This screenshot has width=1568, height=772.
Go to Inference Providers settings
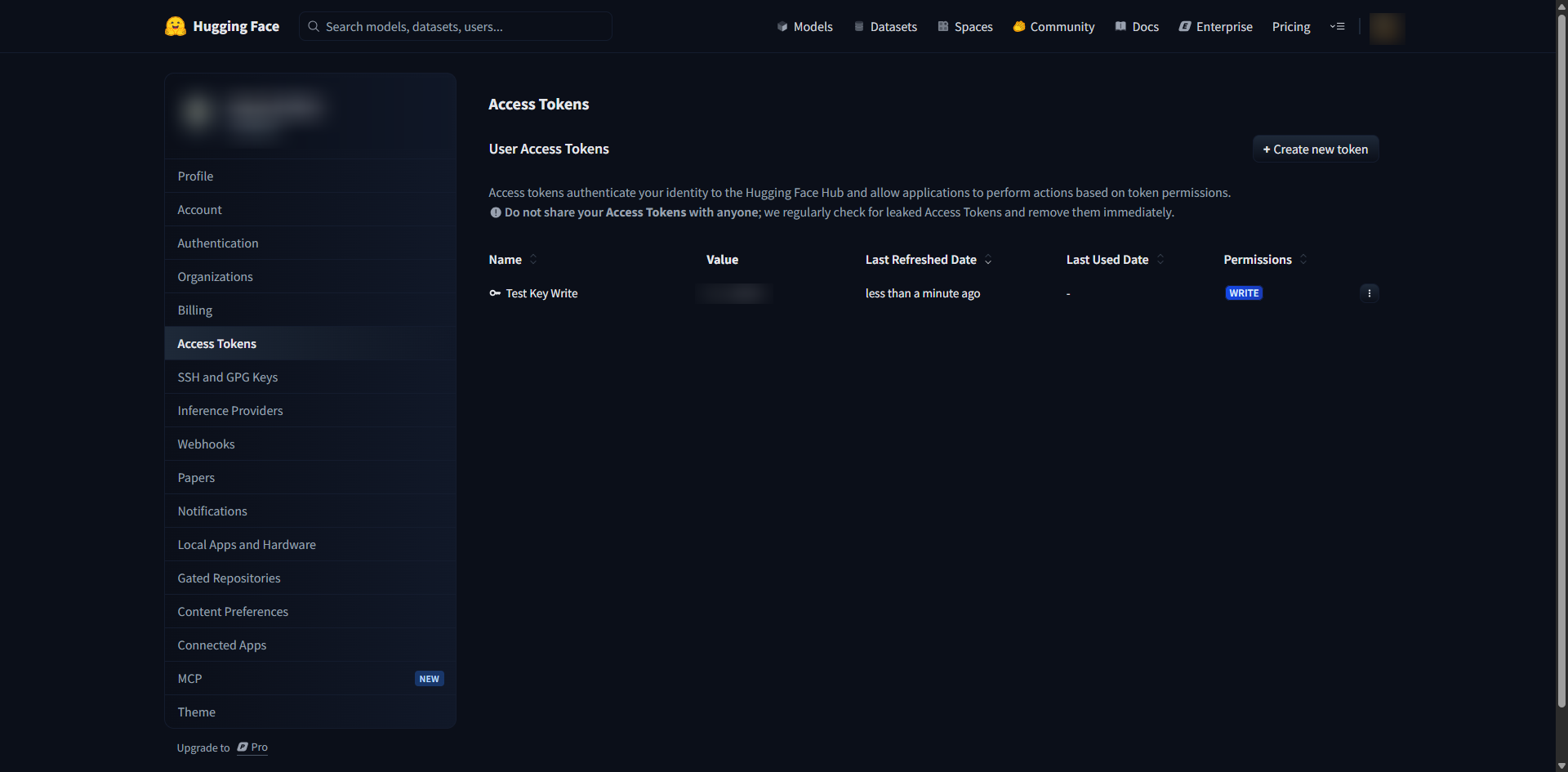310,410
